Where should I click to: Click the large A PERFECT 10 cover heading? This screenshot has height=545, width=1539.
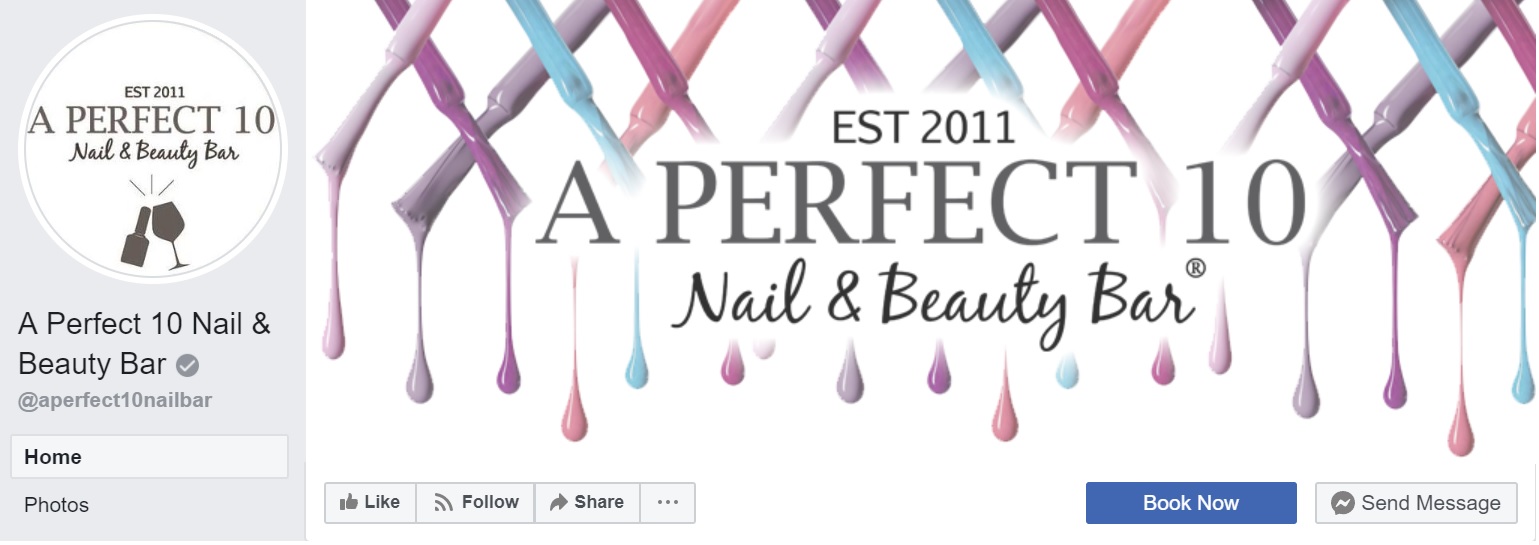point(921,205)
